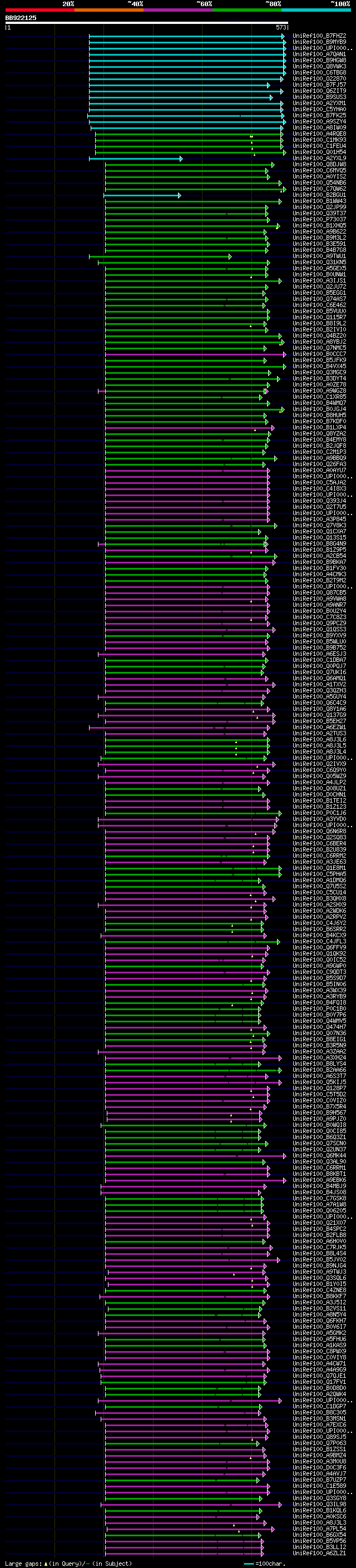Screen dimensions: 356x1568
Task: Click the purple alignment bar for B0CCC7
Action: click(195, 354)
